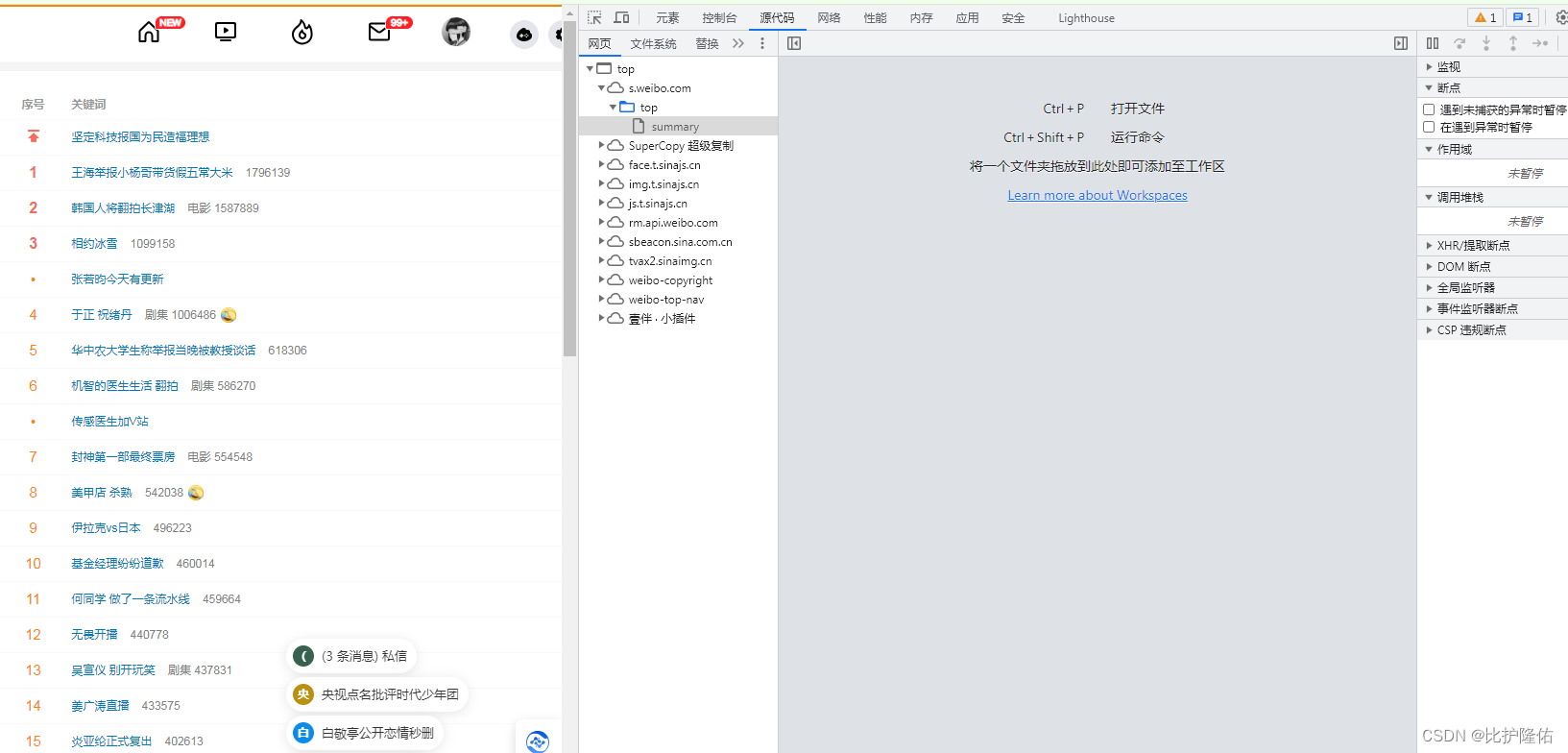This screenshot has height=753, width=1568.
Task: Expand the SuperCopy 超级复制 node
Action: pos(602,145)
